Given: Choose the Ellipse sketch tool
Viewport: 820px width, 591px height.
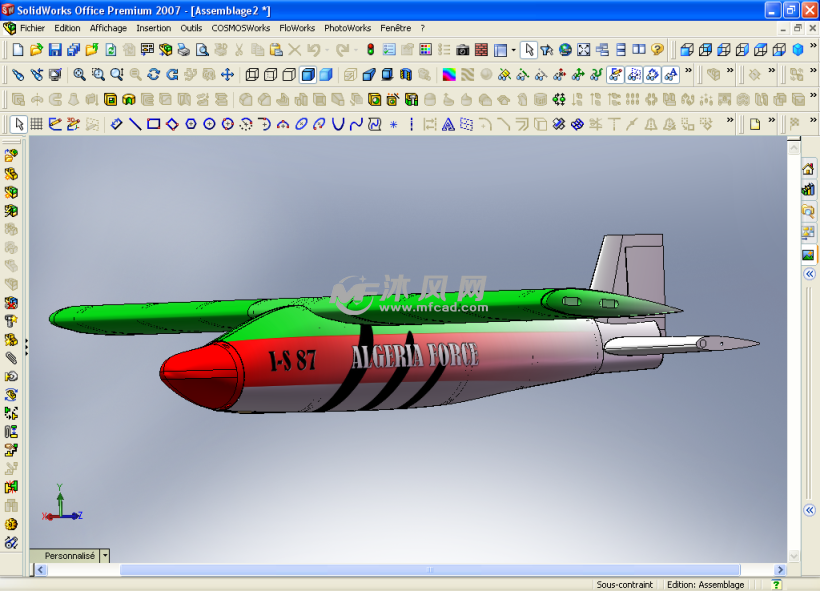Looking at the screenshot, I should click(301, 124).
